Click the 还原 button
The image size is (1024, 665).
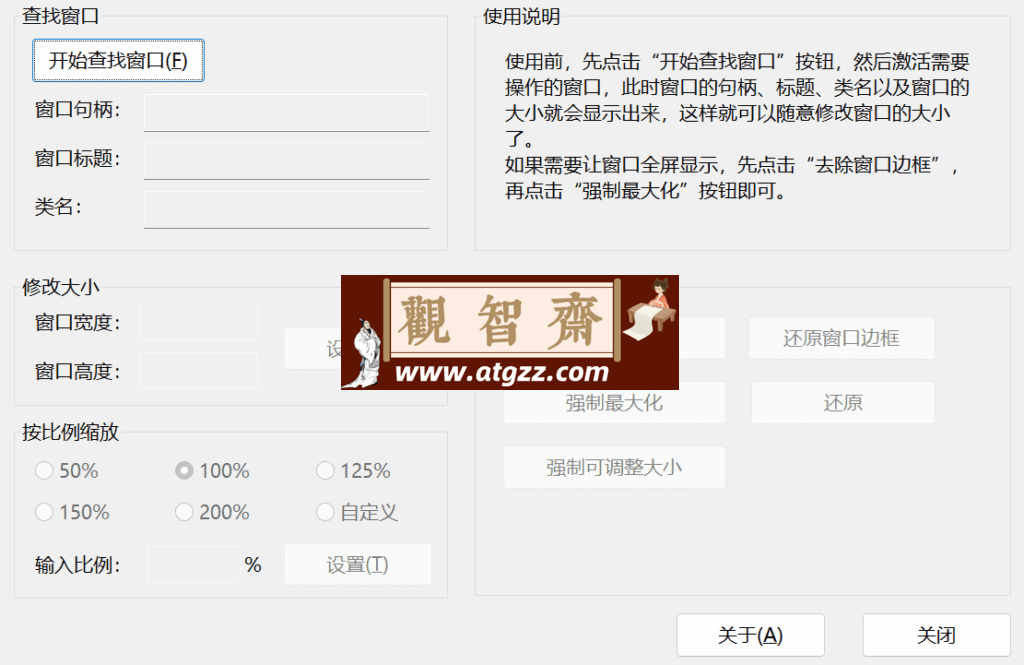(843, 403)
